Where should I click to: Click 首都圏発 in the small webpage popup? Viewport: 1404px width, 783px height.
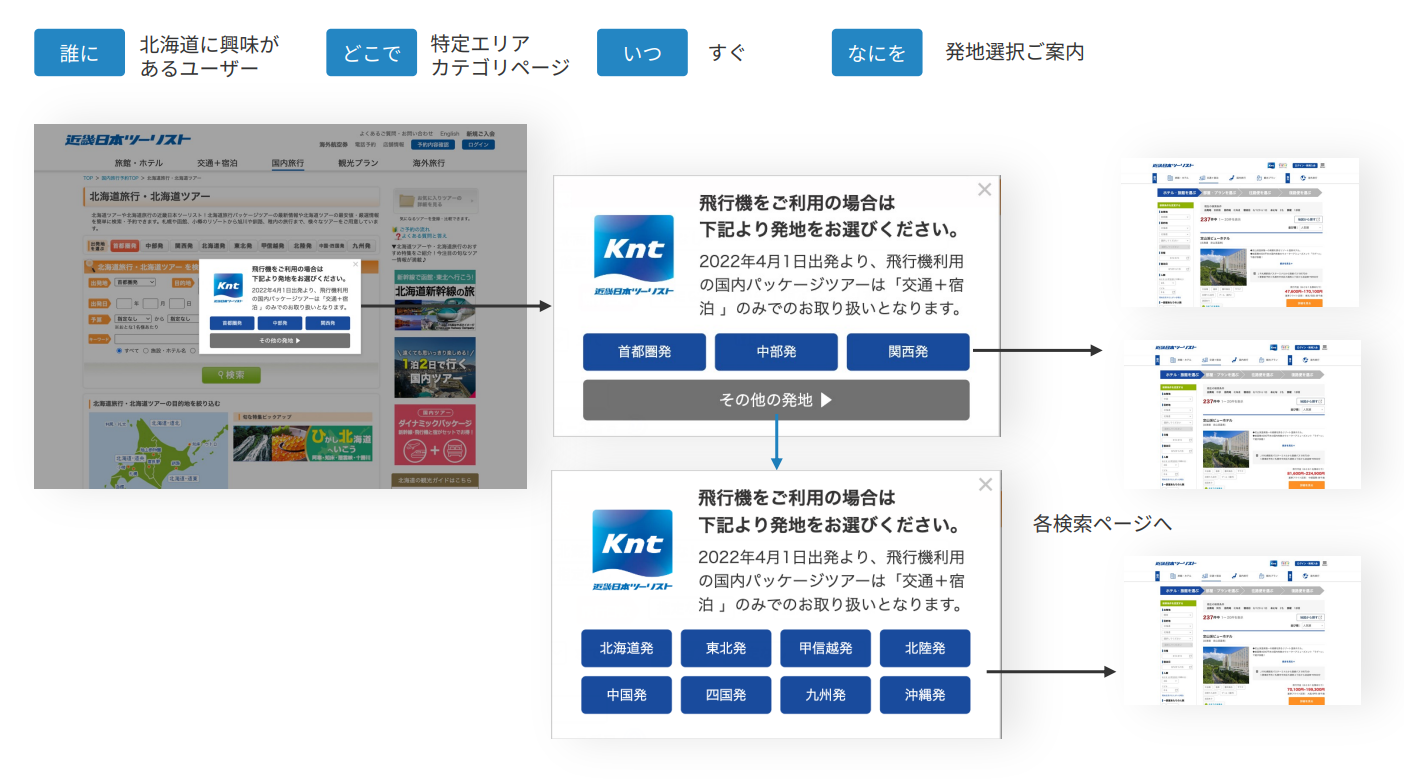[232, 324]
